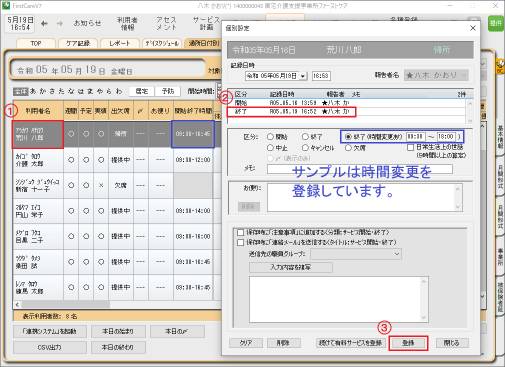Screen dimensions: 505x367
Task: Click the back arrow navigation icon
Action: (44, 23)
